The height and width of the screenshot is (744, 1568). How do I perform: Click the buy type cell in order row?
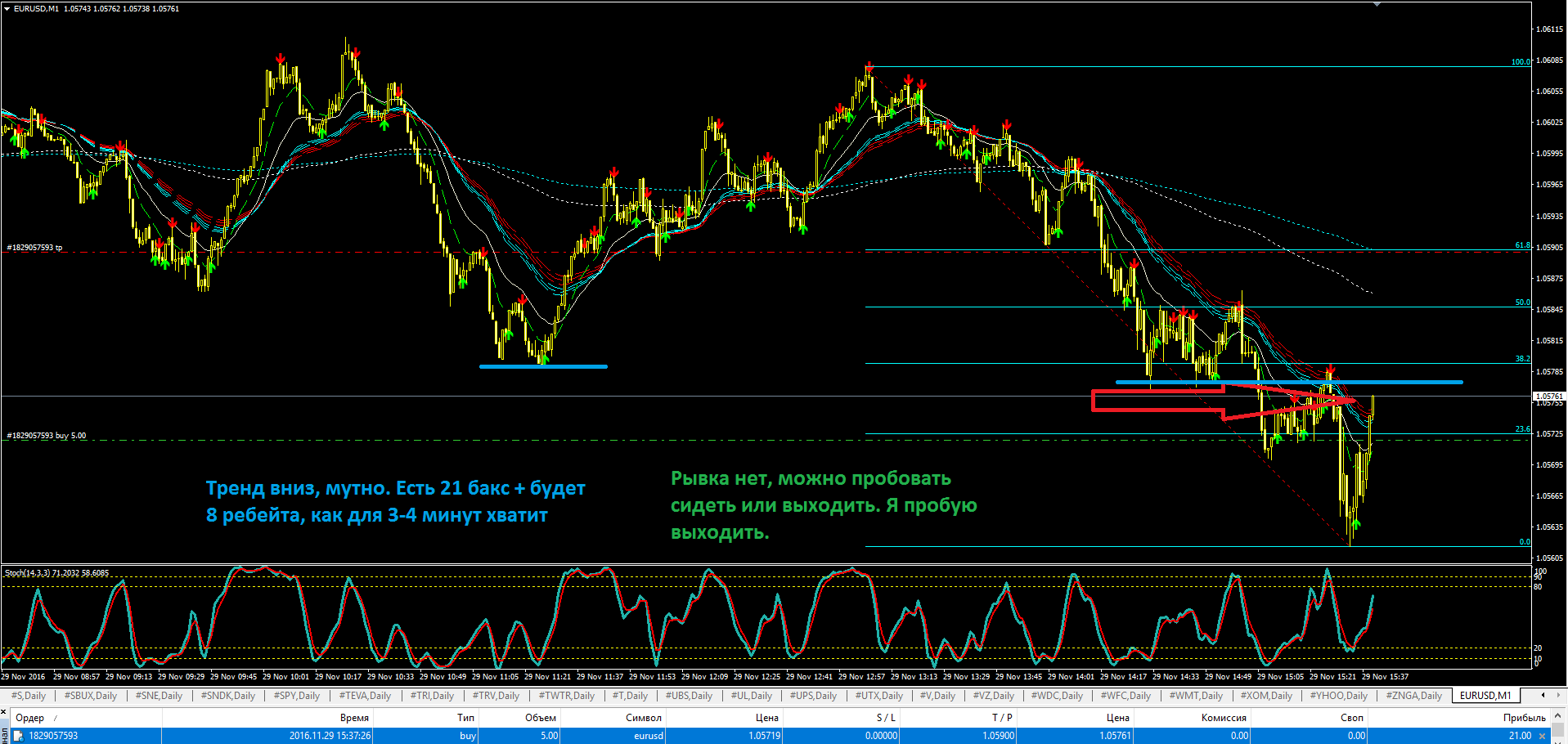coord(468,736)
